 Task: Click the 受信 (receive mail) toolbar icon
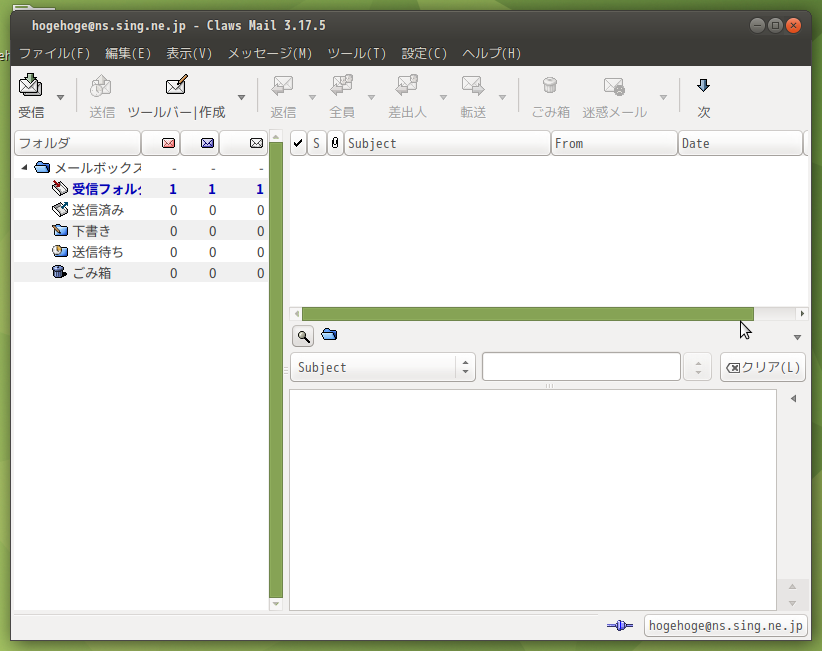click(31, 85)
